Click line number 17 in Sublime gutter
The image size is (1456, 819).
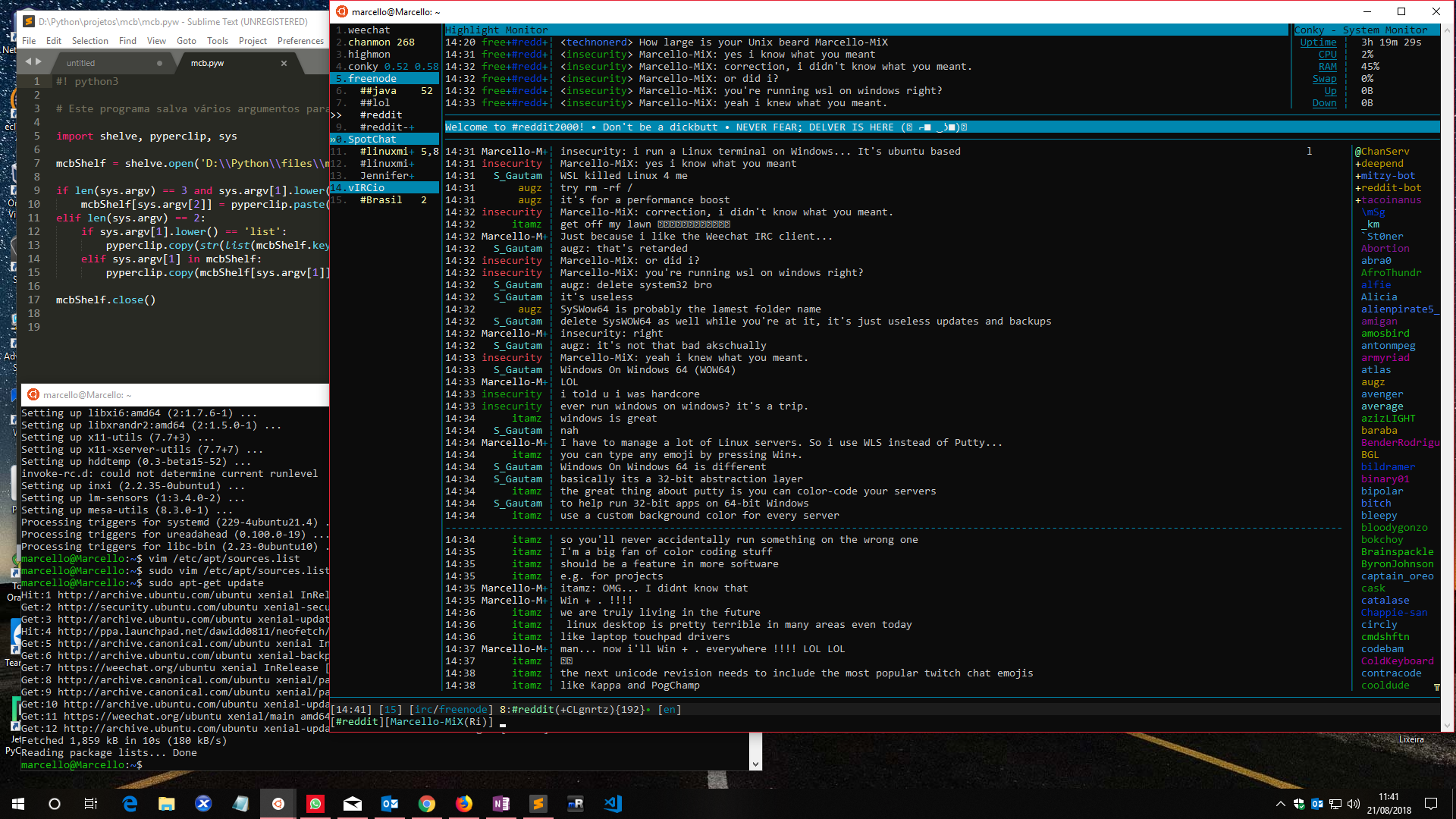point(34,300)
